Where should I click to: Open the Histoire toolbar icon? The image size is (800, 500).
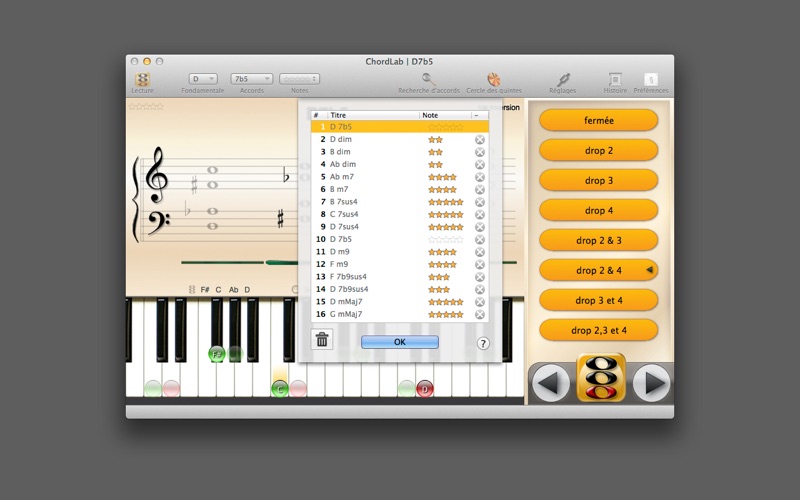point(615,79)
